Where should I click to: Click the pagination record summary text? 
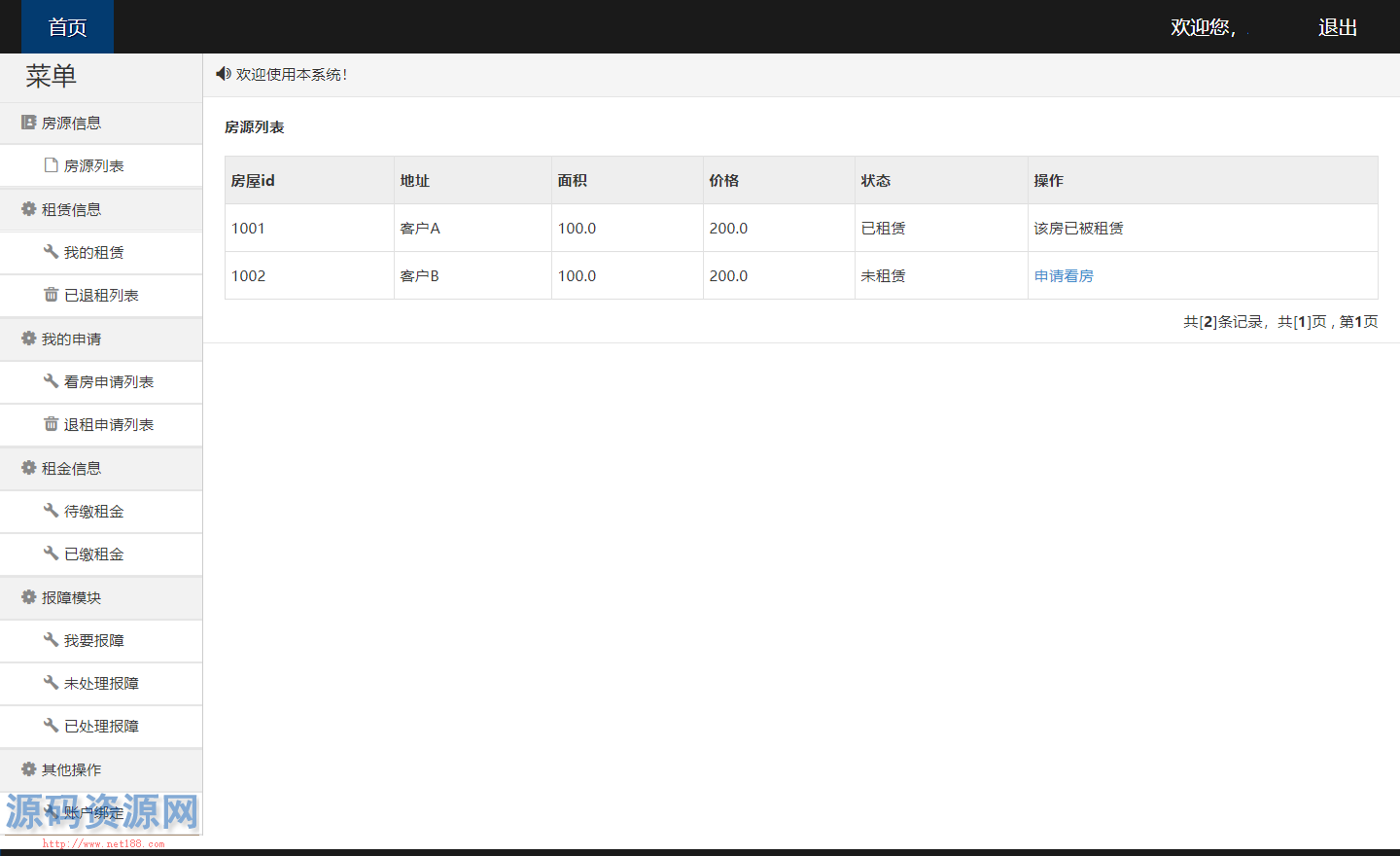click(x=1280, y=322)
